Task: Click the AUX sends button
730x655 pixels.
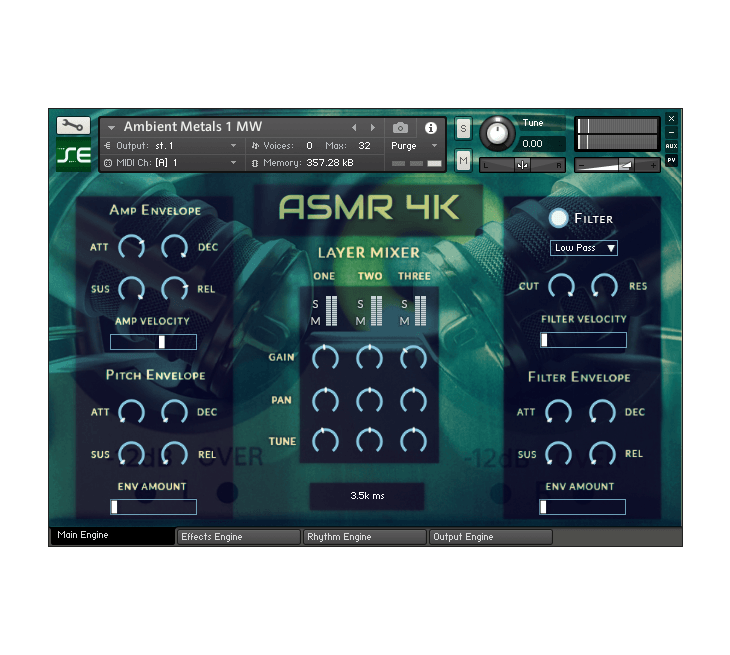Action: pos(671,146)
